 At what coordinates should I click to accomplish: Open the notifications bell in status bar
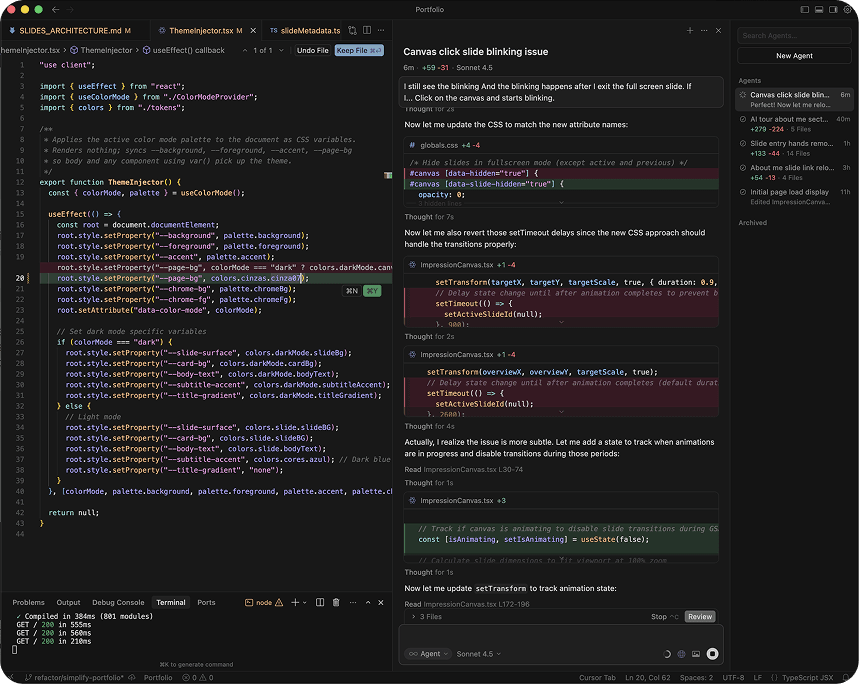pyautogui.click(x=847, y=677)
